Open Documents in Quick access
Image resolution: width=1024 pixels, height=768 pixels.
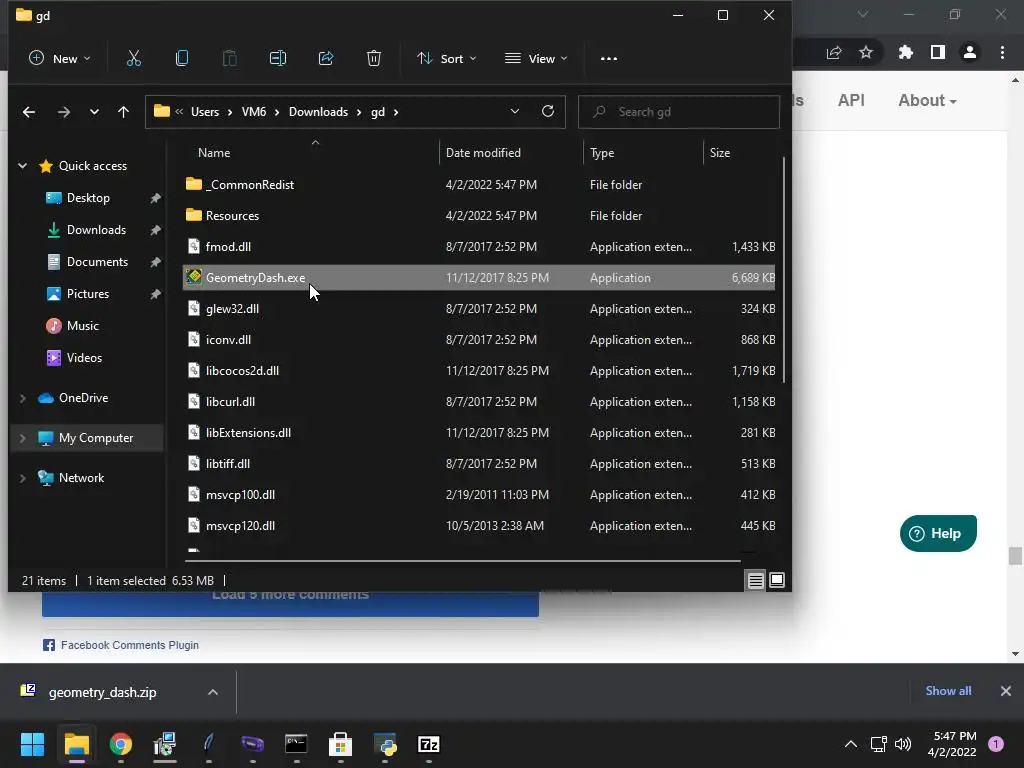(97, 262)
